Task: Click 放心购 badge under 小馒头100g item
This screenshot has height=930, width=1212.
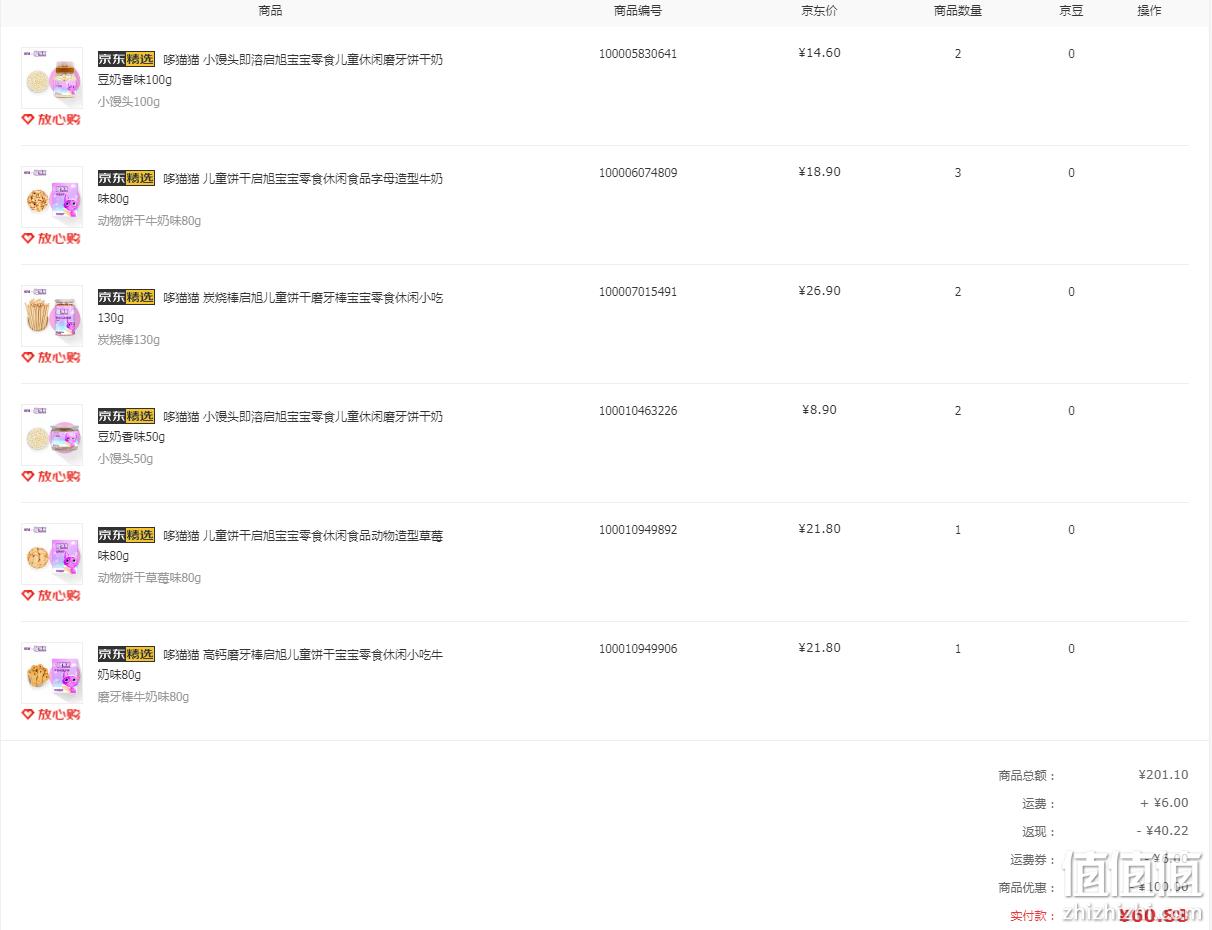Action: 51,119
